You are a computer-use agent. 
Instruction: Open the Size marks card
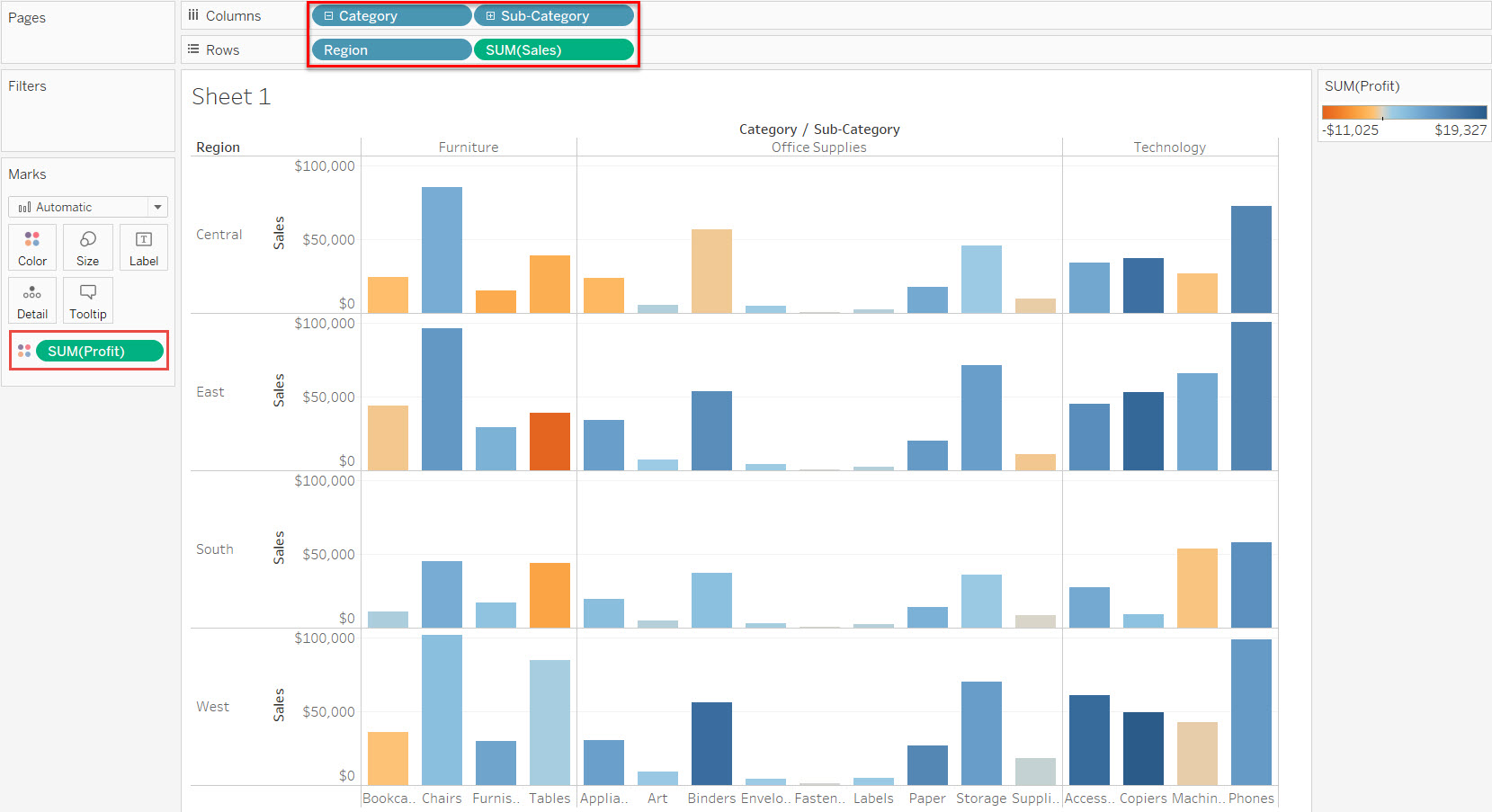click(88, 239)
